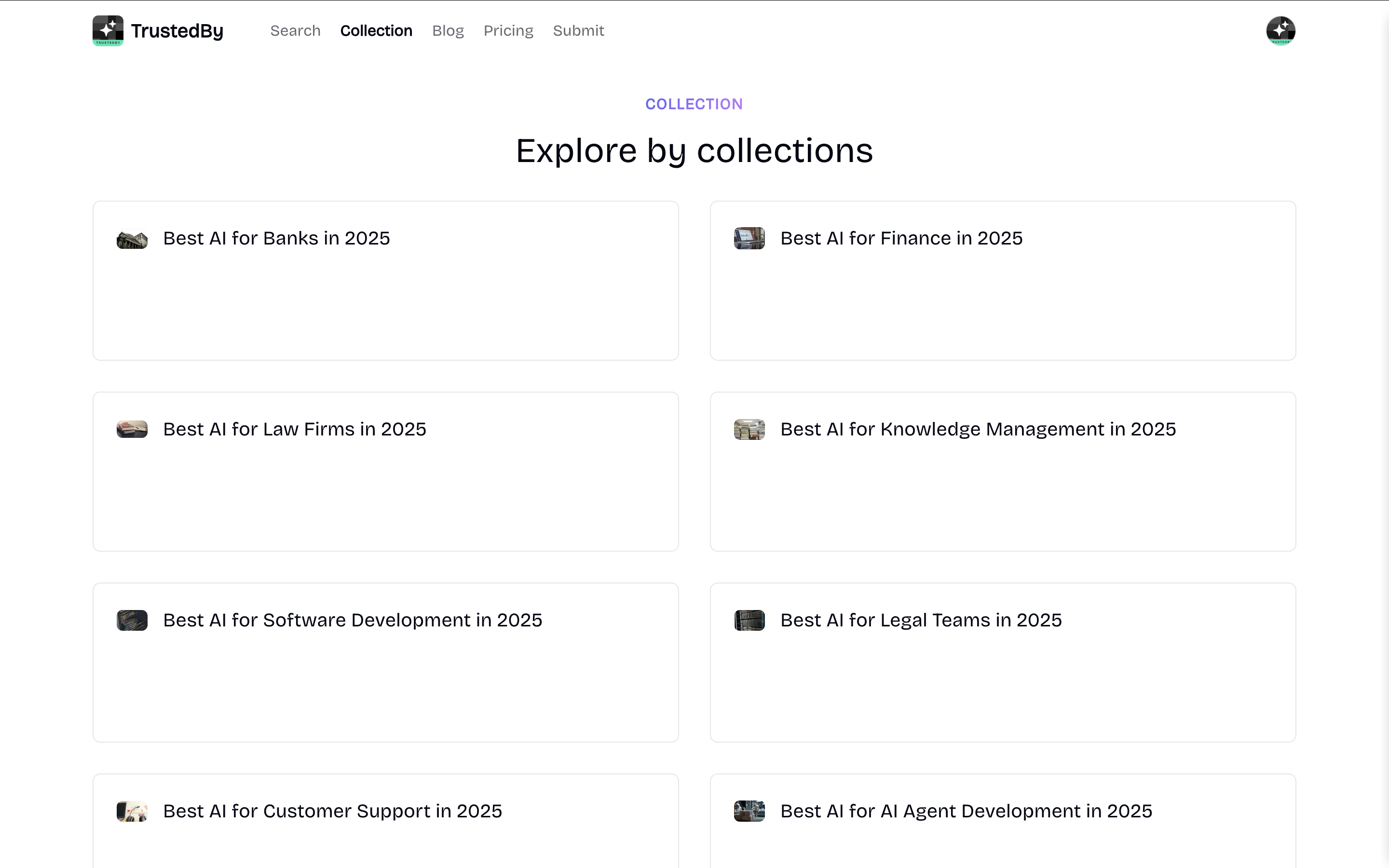Viewport: 1389px width, 868px height.
Task: Open Best AI for Knowledge Management collection
Action: (978, 429)
